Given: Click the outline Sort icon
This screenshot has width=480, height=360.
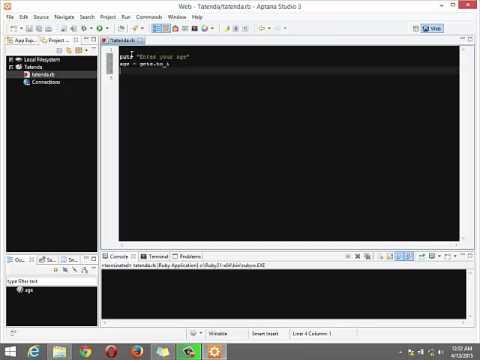Looking at the screenshot, I should point(56,270).
